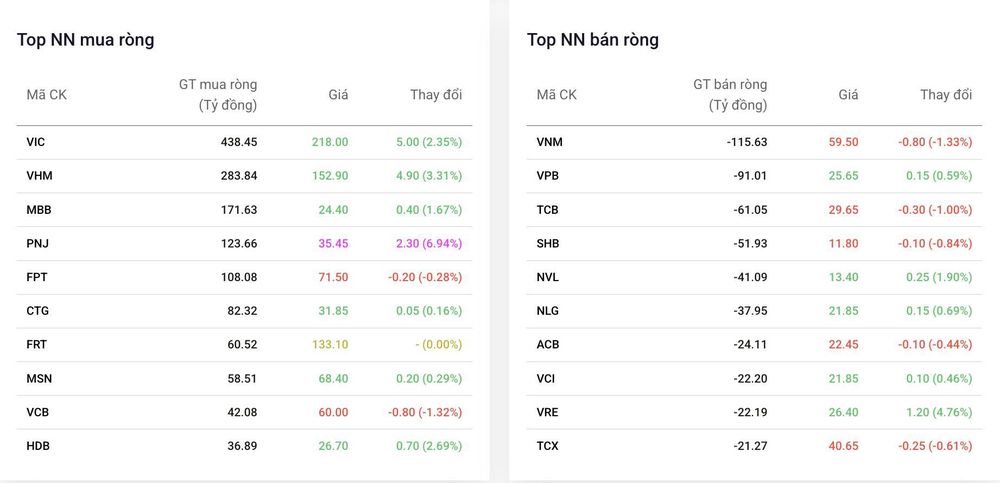Open the TCB stock row
Viewport: 1000px width, 483px height.
tap(754, 210)
